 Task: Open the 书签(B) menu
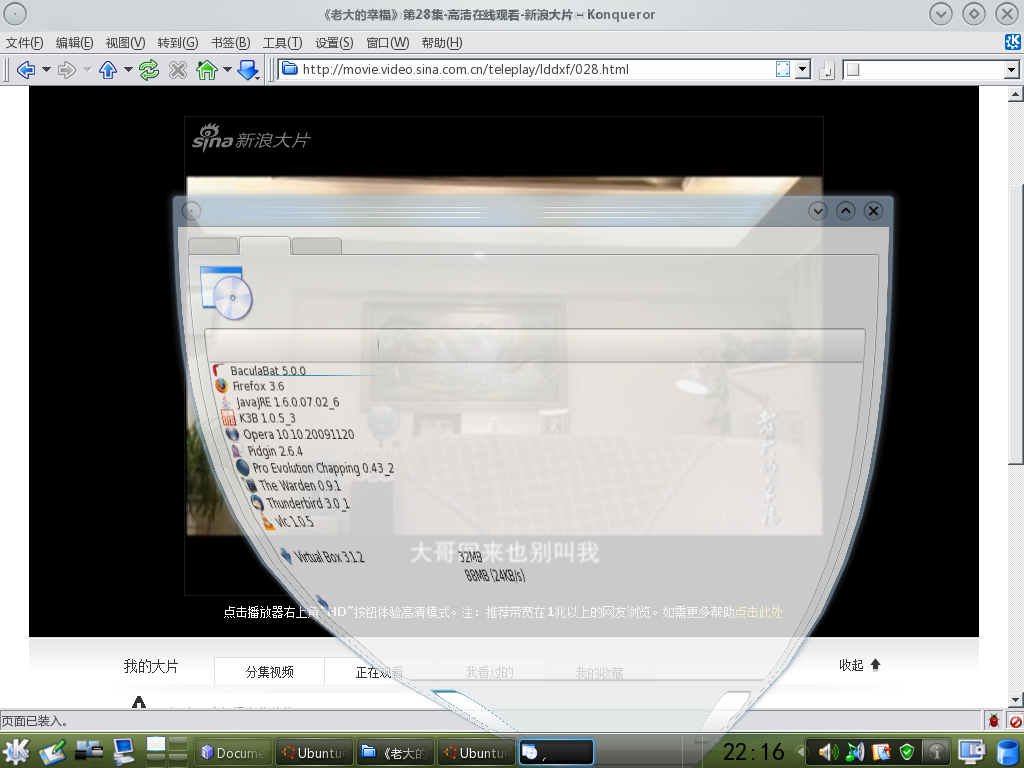click(231, 42)
